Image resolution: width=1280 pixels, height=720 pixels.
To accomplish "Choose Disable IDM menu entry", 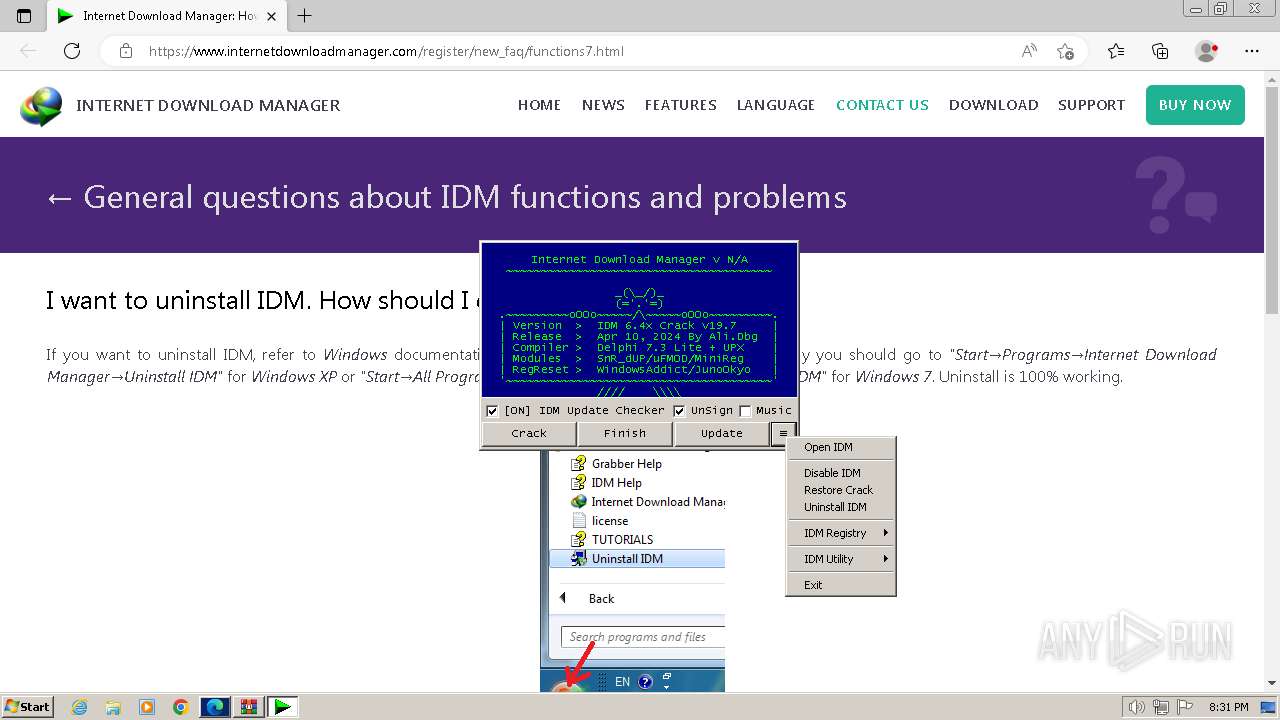I will tap(841, 473).
